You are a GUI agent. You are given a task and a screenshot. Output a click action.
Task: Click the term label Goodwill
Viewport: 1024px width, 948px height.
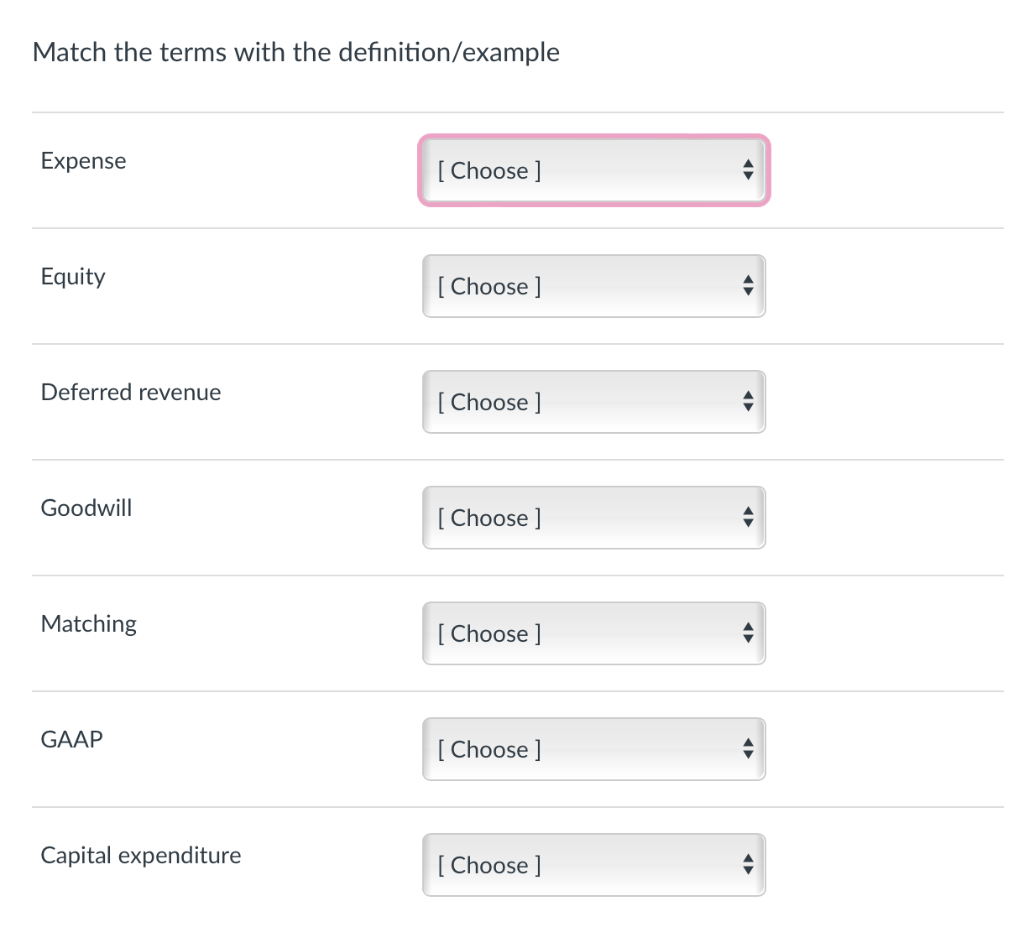(86, 508)
